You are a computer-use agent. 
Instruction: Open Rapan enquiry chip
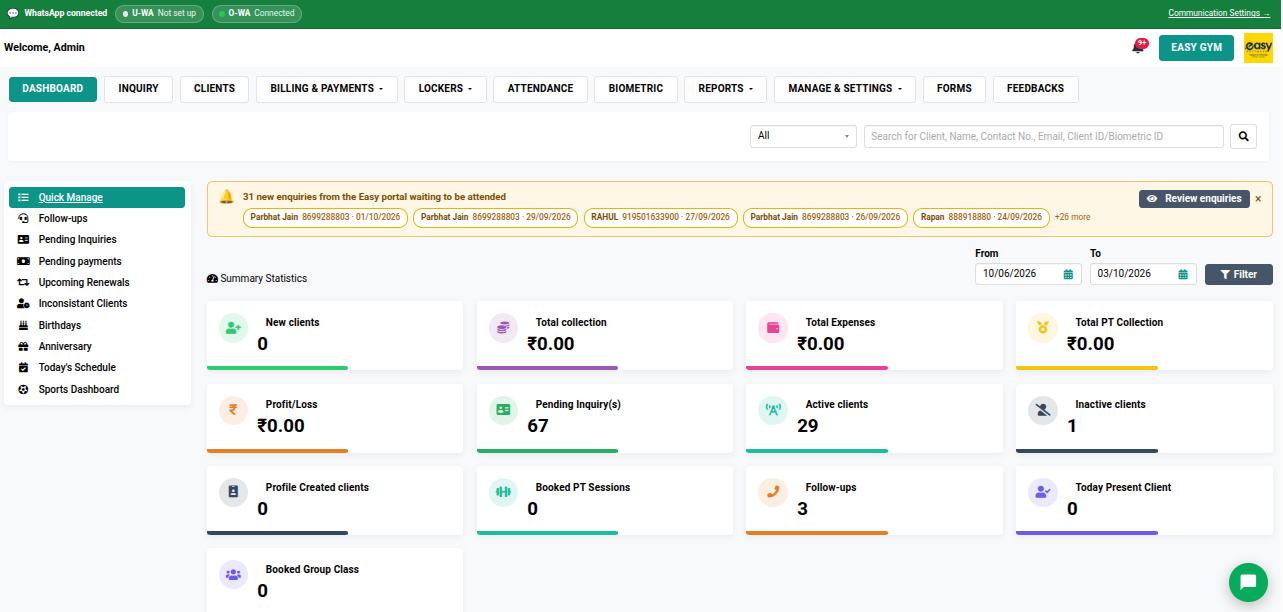pos(982,217)
